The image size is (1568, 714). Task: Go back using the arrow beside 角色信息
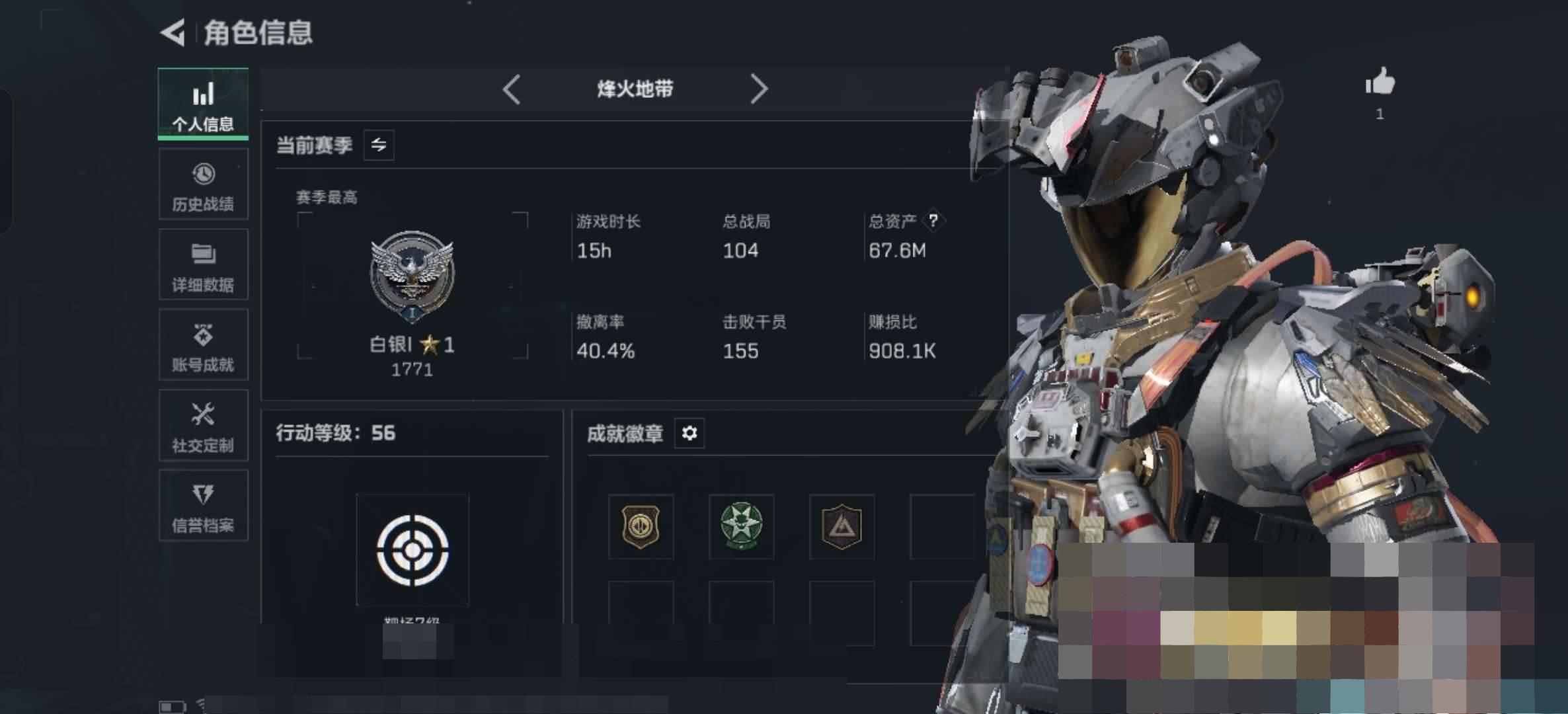click(173, 32)
